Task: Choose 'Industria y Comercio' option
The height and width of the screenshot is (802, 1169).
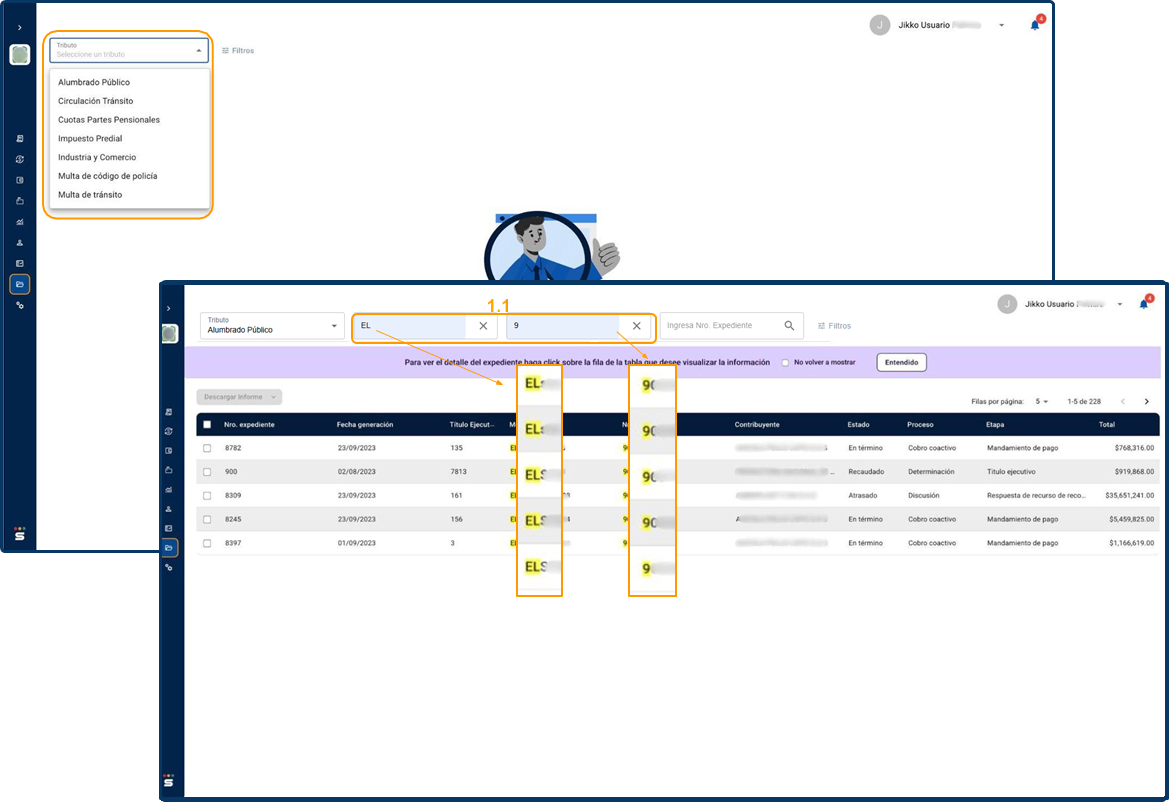Action: point(97,157)
